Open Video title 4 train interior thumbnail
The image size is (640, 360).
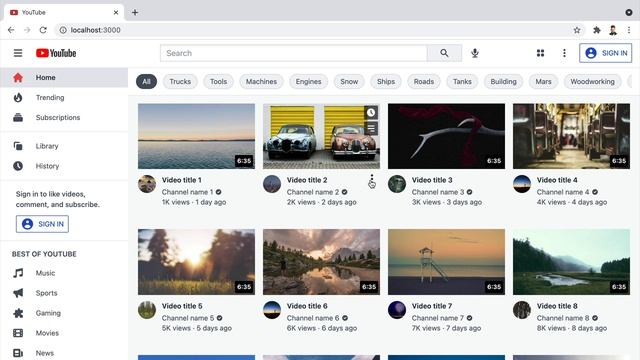pyautogui.click(x=571, y=136)
